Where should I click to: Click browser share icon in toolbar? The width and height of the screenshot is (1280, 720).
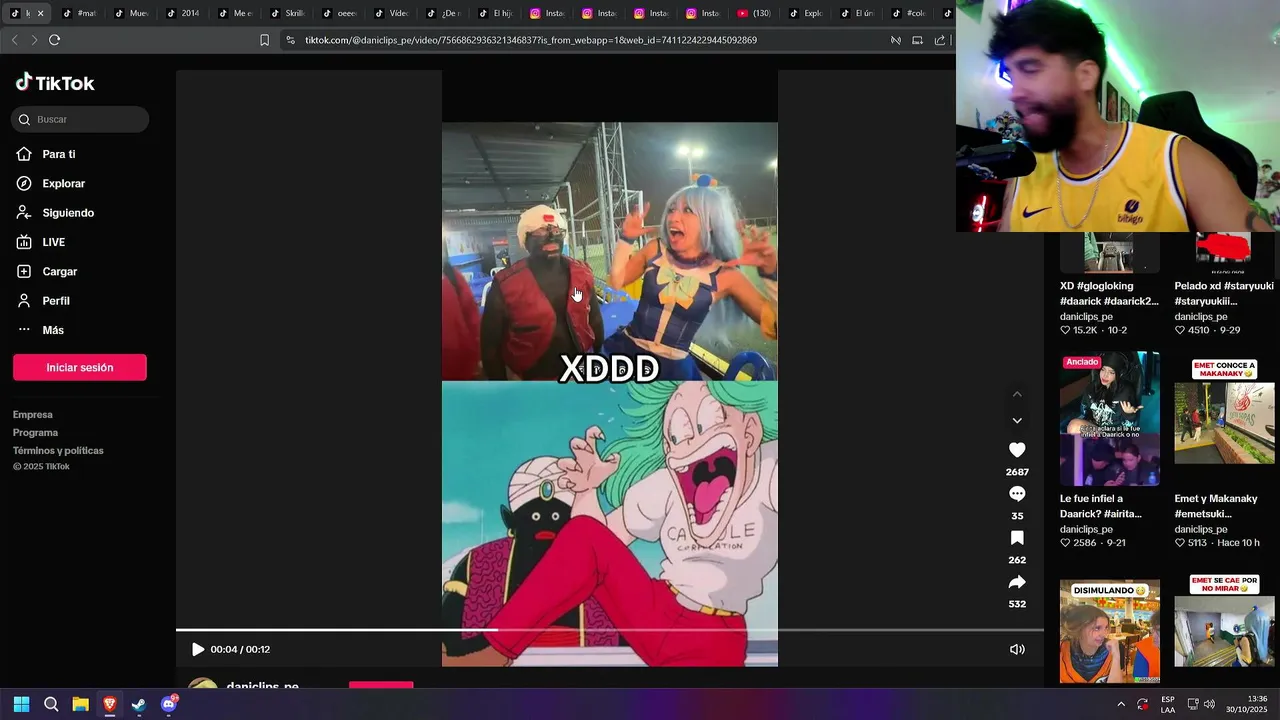pyautogui.click(x=940, y=40)
